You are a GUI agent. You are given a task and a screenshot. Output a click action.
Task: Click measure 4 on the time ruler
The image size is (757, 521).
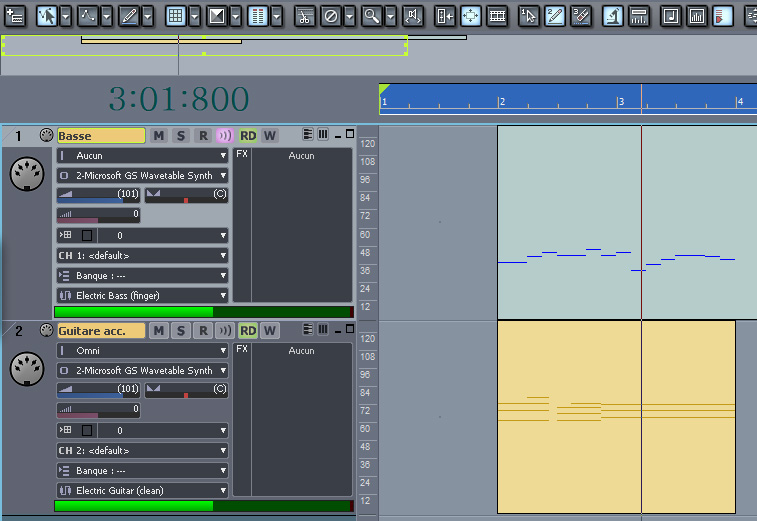(x=740, y=101)
